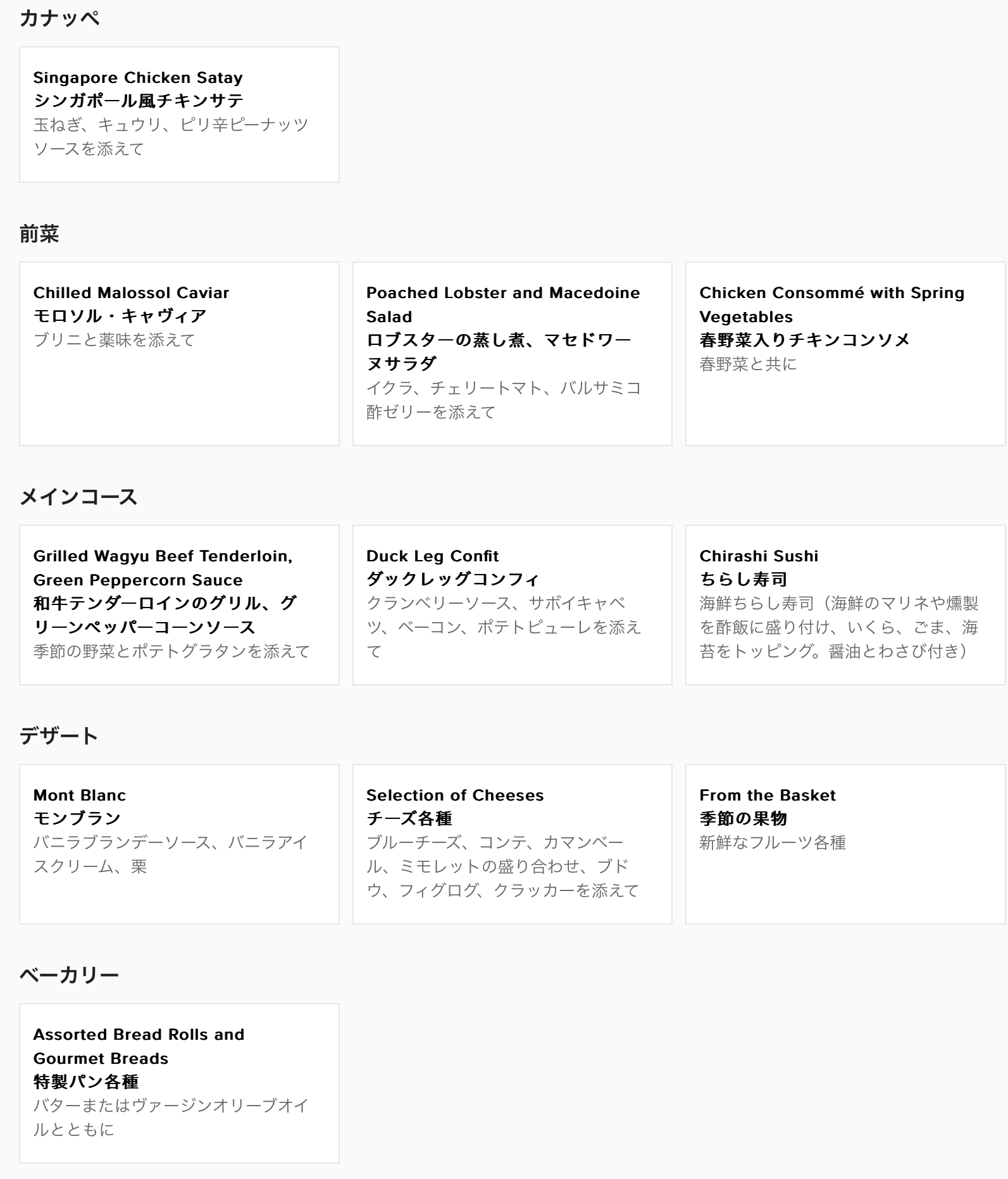The width and height of the screenshot is (1008, 1179).
Task: Click the デザート section heading
Action: pyautogui.click(x=59, y=736)
